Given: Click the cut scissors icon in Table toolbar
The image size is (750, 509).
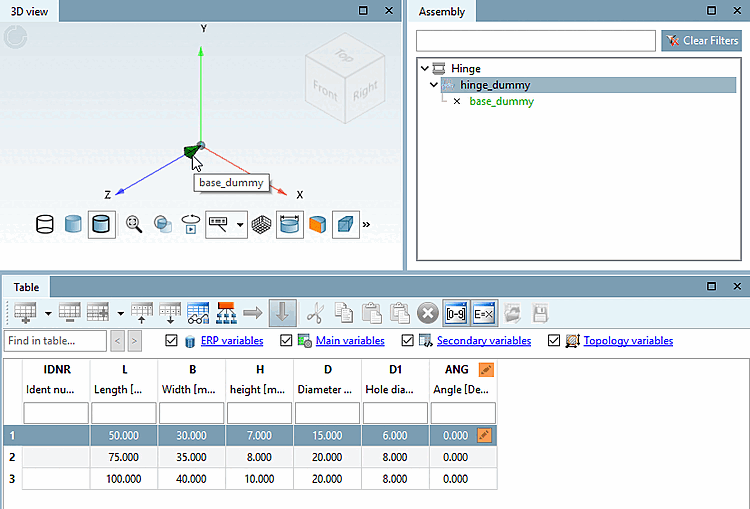Looking at the screenshot, I should (x=315, y=314).
